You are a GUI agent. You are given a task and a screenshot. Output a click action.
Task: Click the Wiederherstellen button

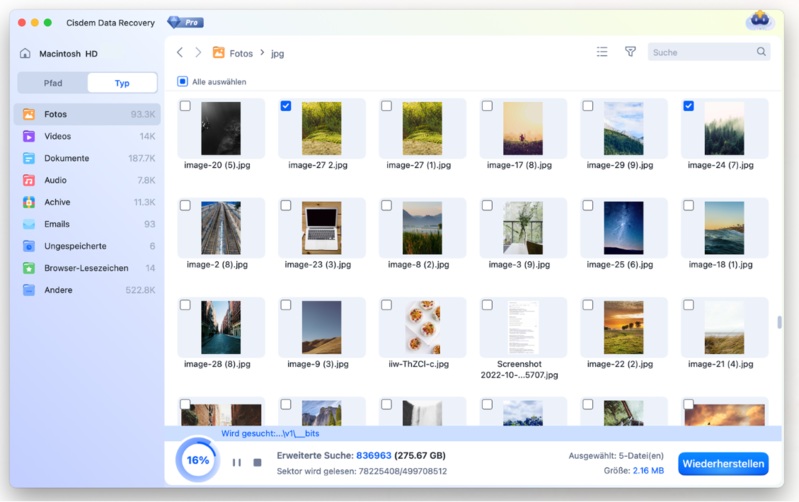(x=722, y=464)
